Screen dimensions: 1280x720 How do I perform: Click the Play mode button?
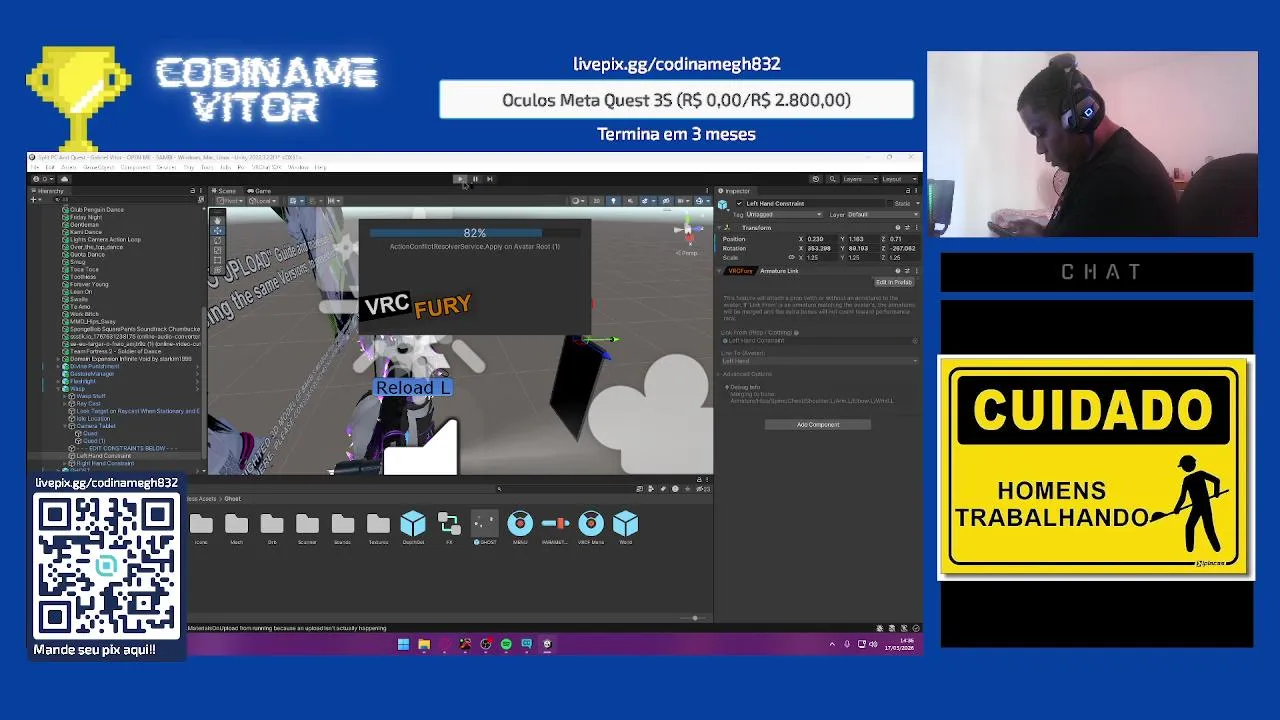(460, 179)
